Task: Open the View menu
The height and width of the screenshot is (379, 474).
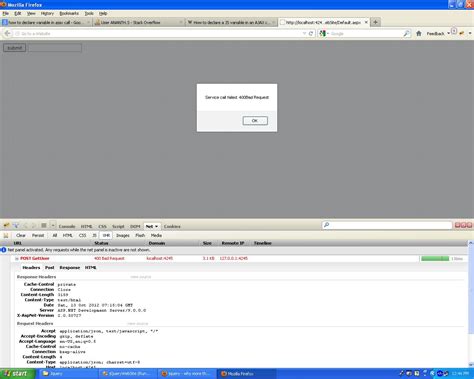Action: (31, 13)
